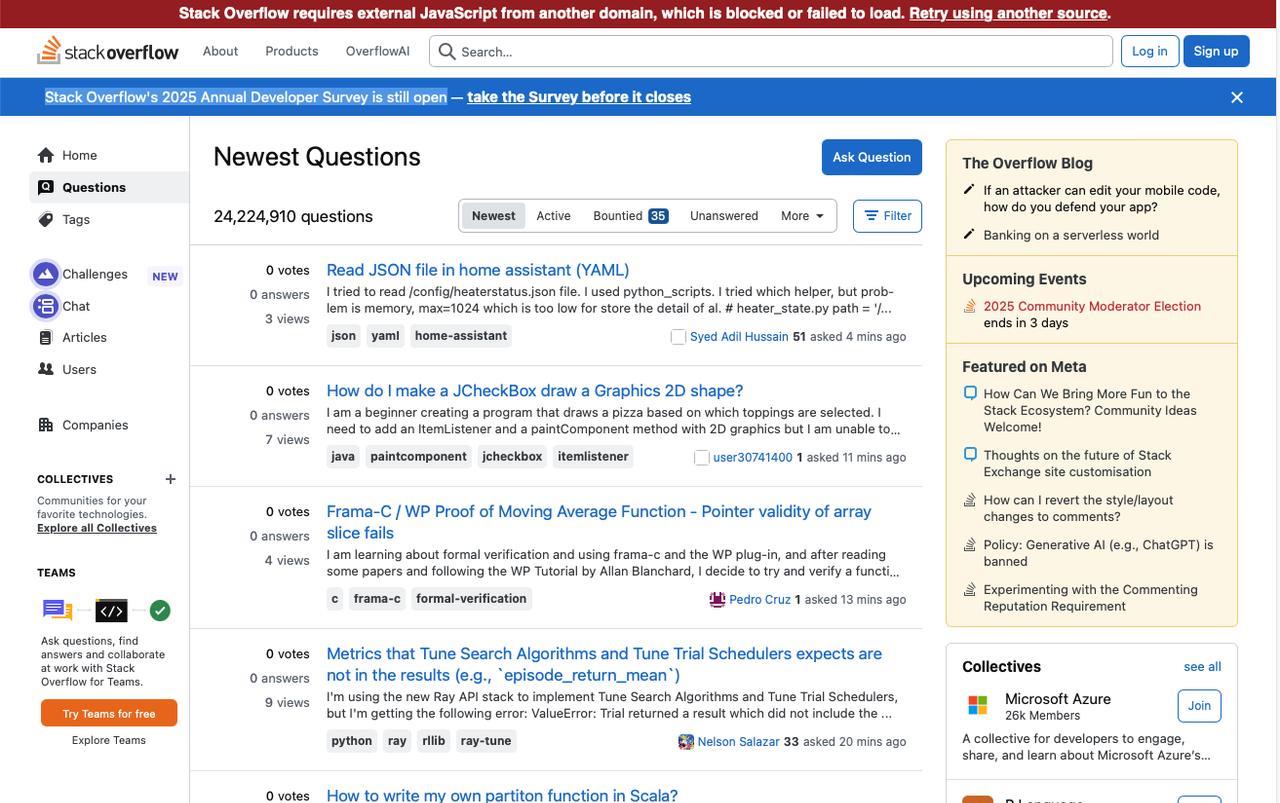Click the 'paintcomponent' tag

tap(419, 457)
